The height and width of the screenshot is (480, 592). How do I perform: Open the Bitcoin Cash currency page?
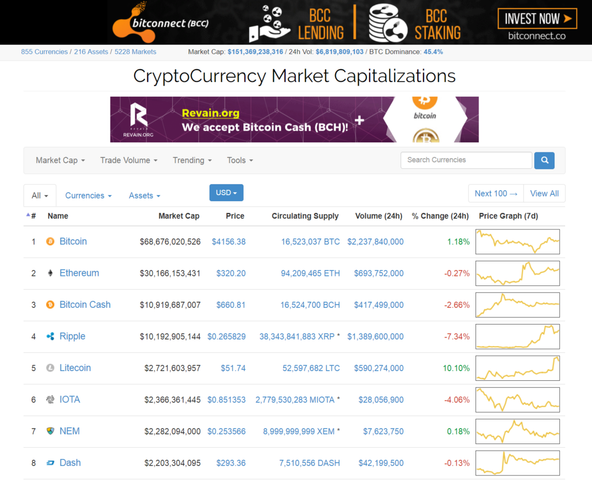coord(85,305)
